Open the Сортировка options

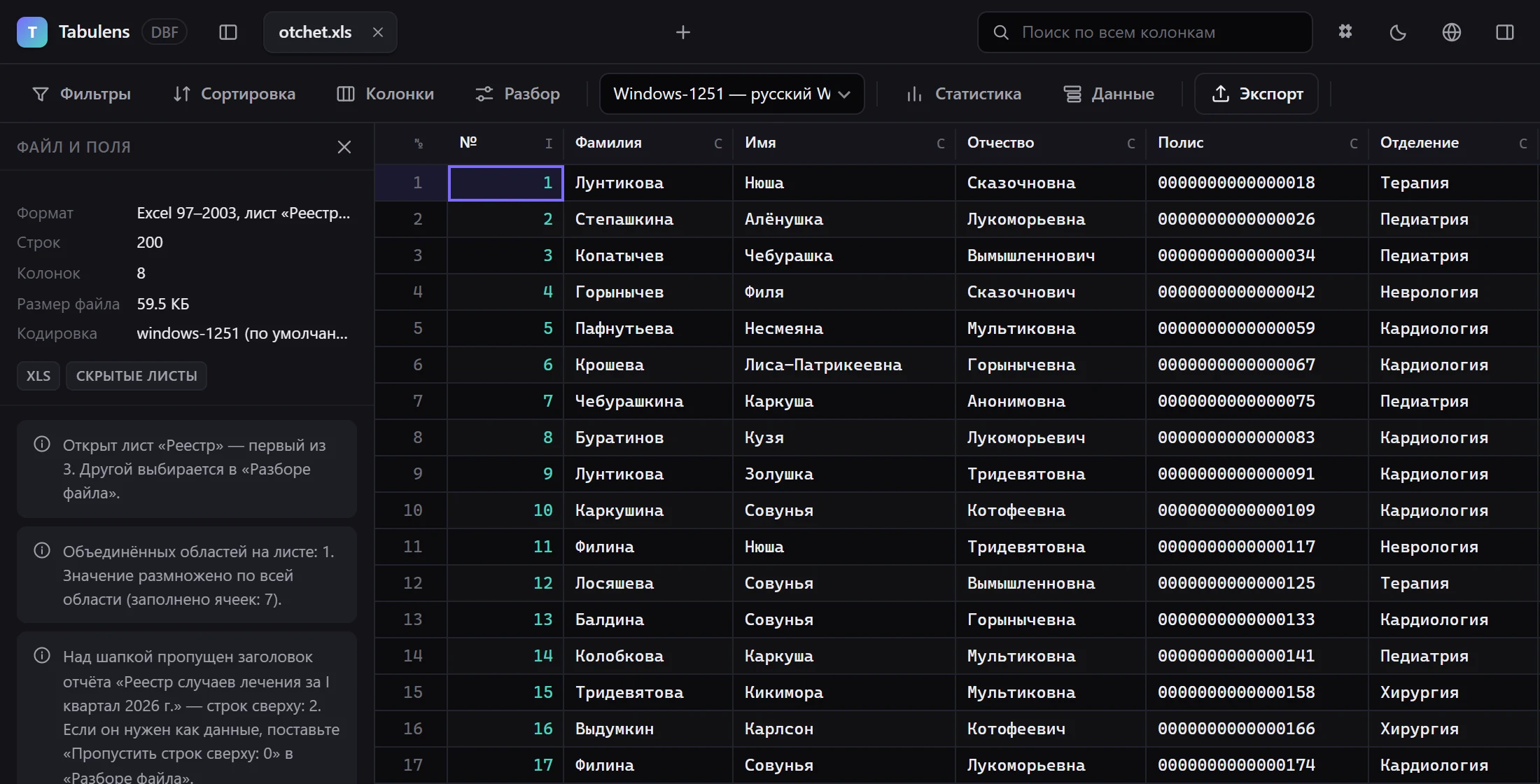pos(234,94)
